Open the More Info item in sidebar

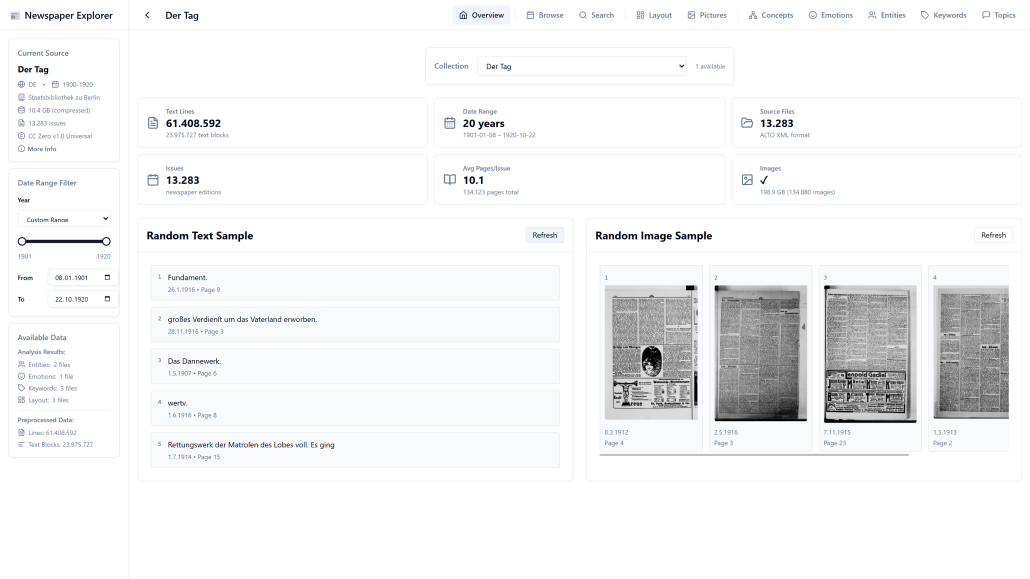(x=35, y=148)
